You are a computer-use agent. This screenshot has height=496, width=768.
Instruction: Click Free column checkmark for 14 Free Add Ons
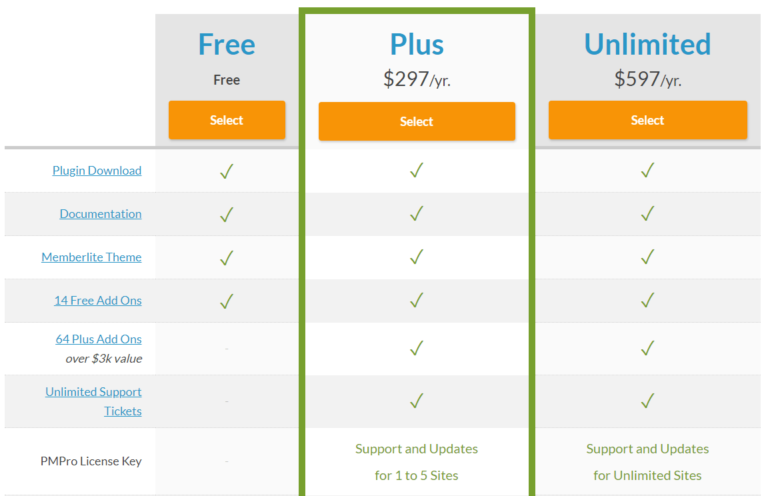[x=226, y=300]
